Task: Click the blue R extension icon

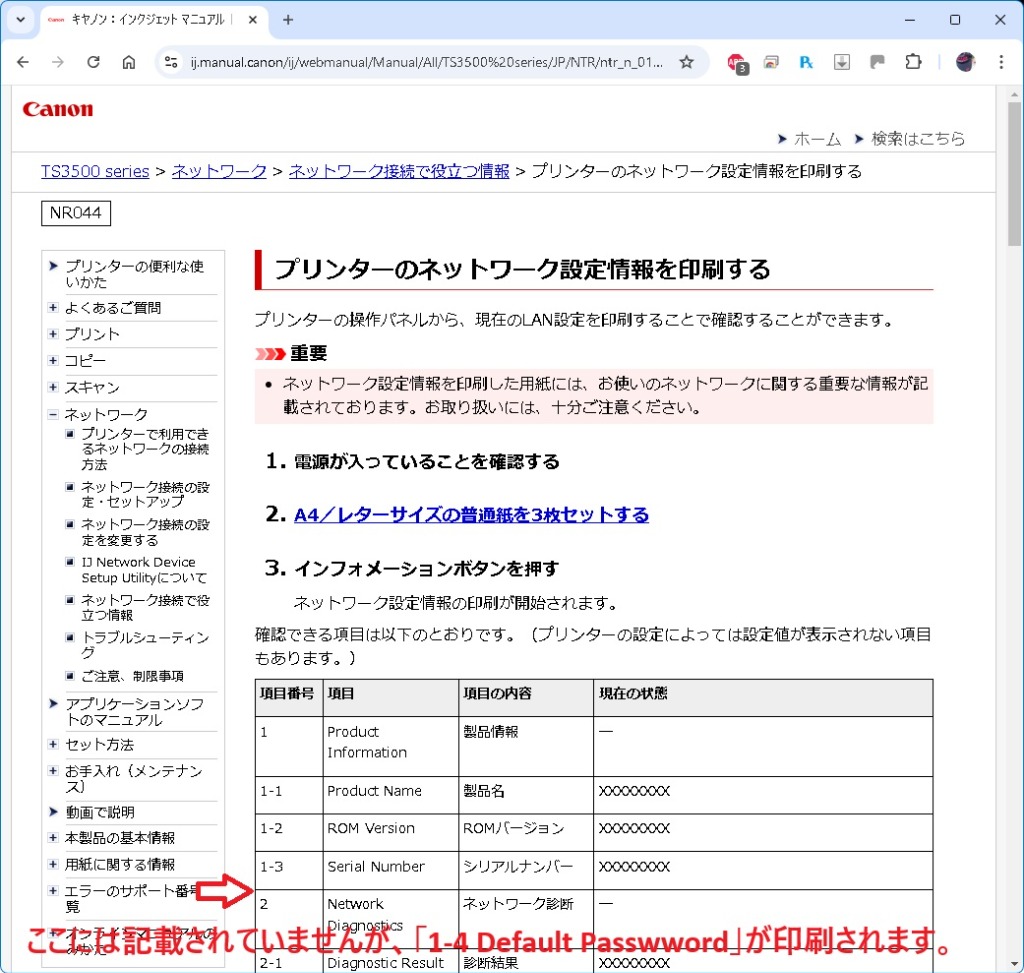Action: pos(806,62)
